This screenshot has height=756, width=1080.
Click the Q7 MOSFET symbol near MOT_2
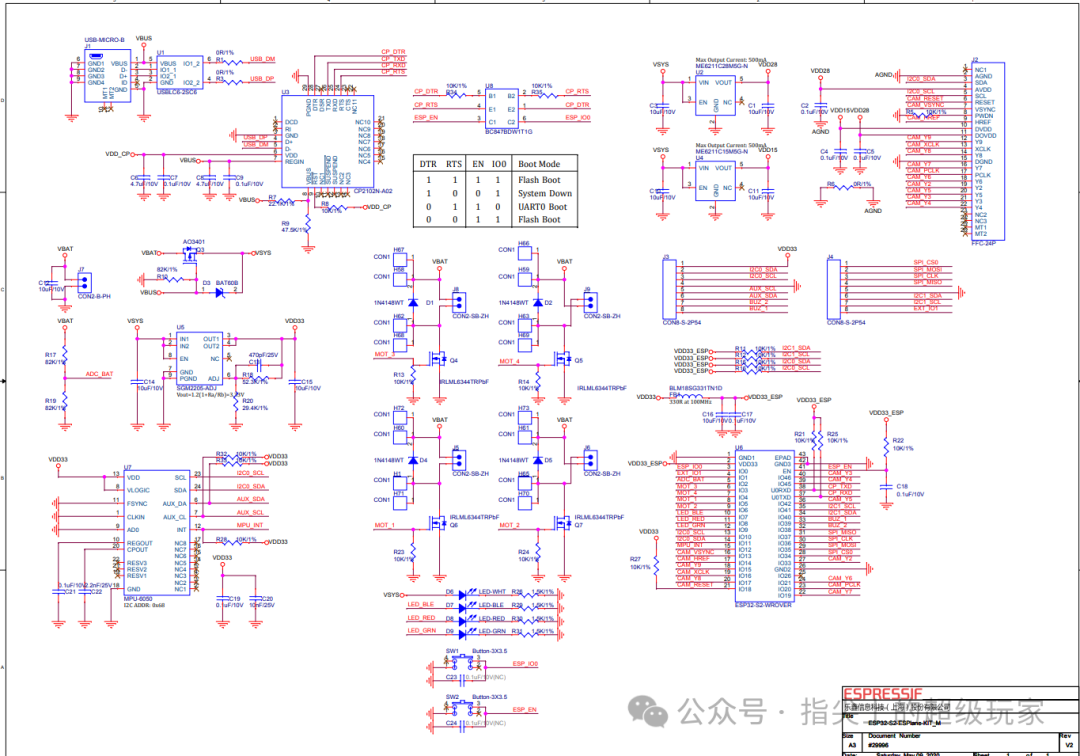563,522
